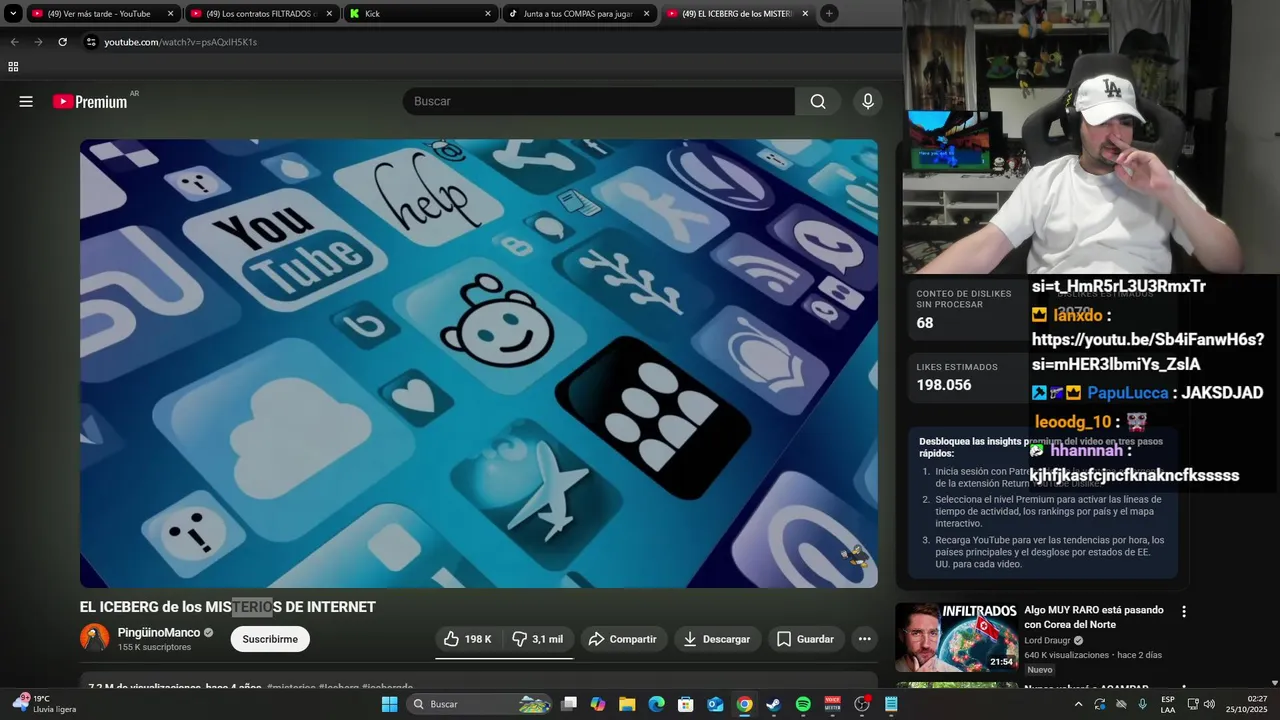Open Microsoft Edge from the taskbar
The height and width of the screenshot is (720, 1280).
(656, 704)
